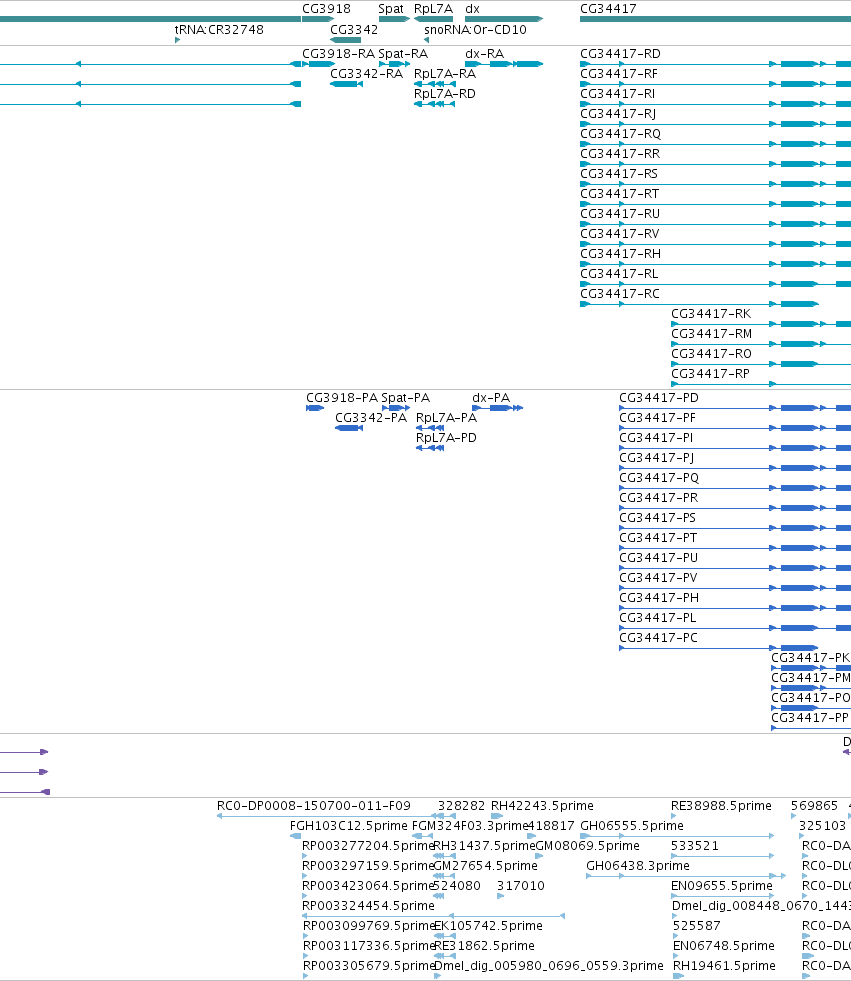Click the dx gene label
This screenshot has width=851, height=981.
[472, 9]
